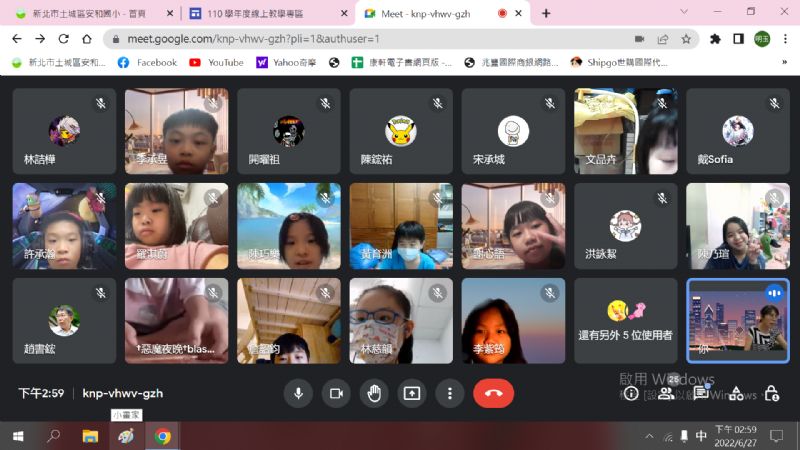Toggle Chrome side panel icon
The width and height of the screenshot is (800, 450).
pos(738,39)
